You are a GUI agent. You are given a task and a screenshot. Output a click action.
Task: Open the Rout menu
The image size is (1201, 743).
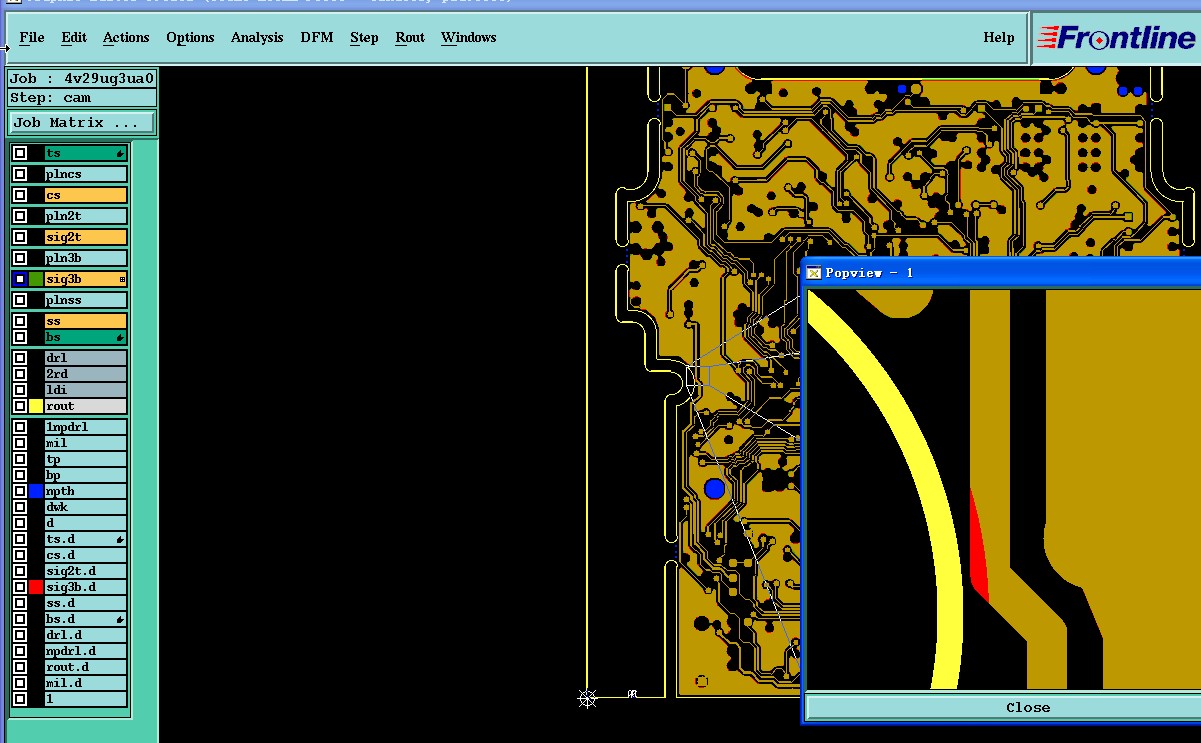click(x=410, y=38)
